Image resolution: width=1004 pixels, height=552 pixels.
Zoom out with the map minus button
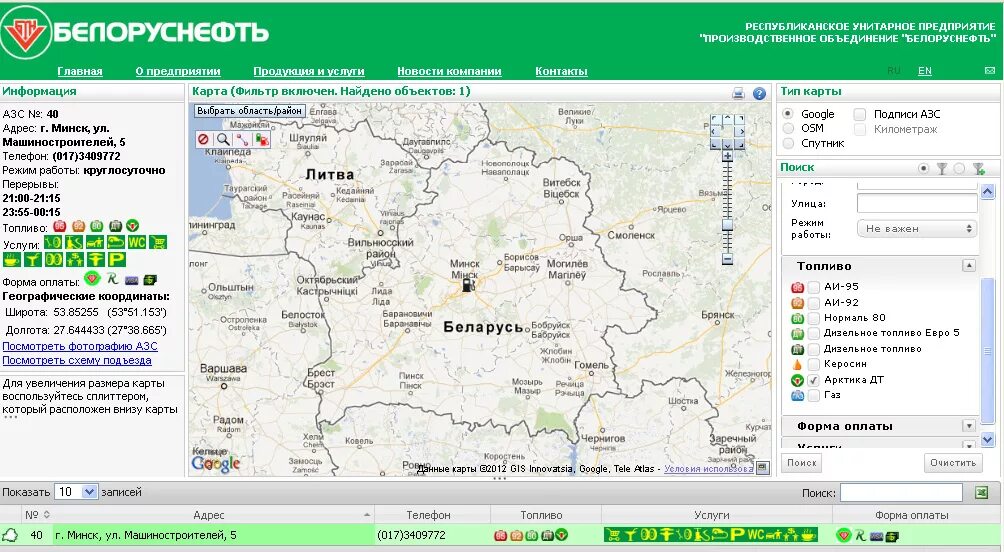coord(727,259)
